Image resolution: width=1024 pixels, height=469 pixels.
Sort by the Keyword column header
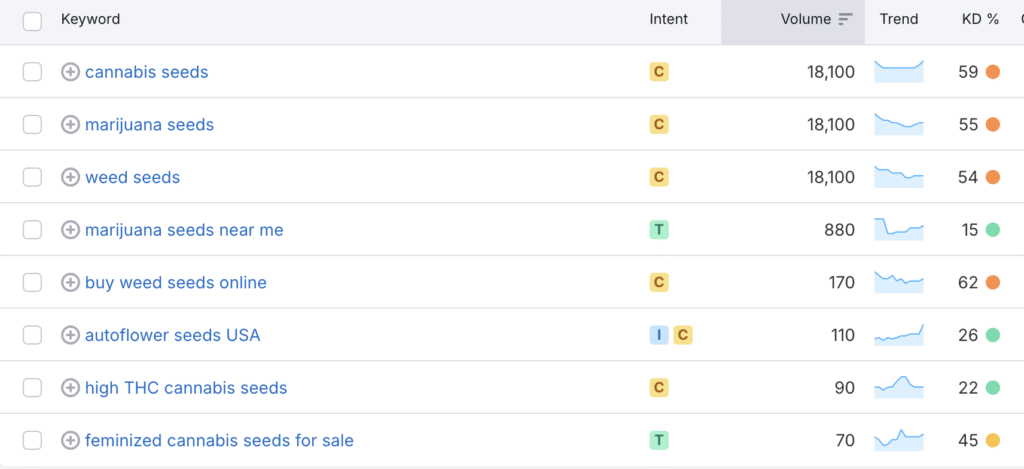[91, 20]
